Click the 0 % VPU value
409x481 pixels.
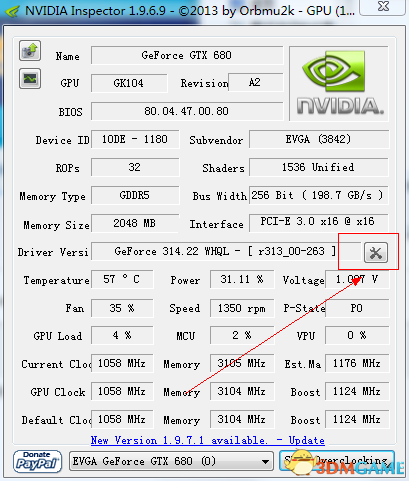357,335
